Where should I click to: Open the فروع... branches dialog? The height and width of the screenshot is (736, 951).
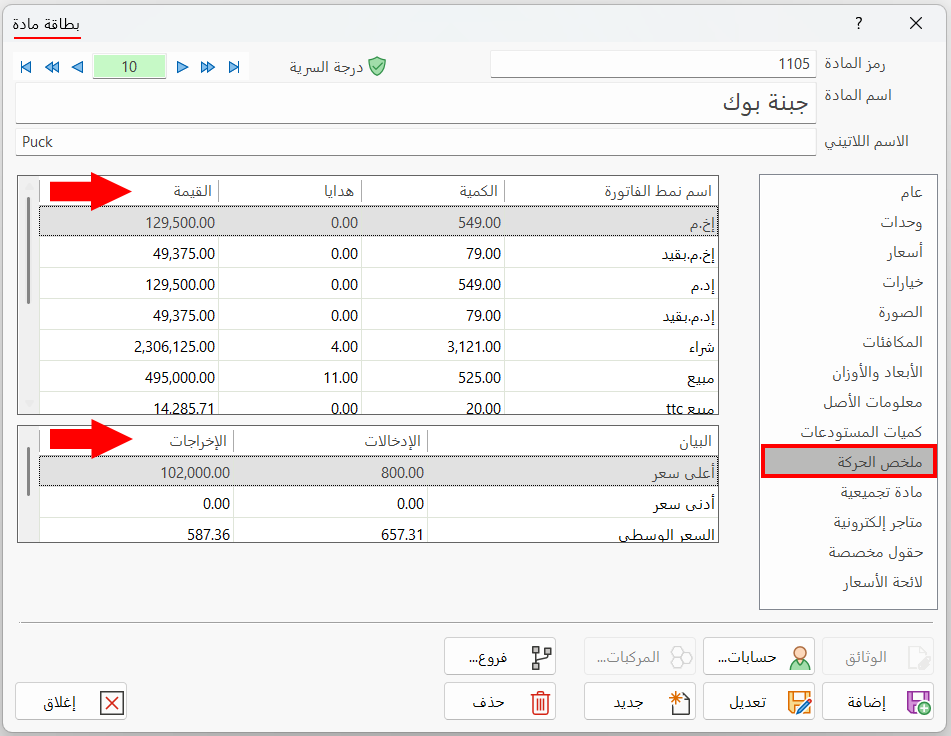click(500, 657)
